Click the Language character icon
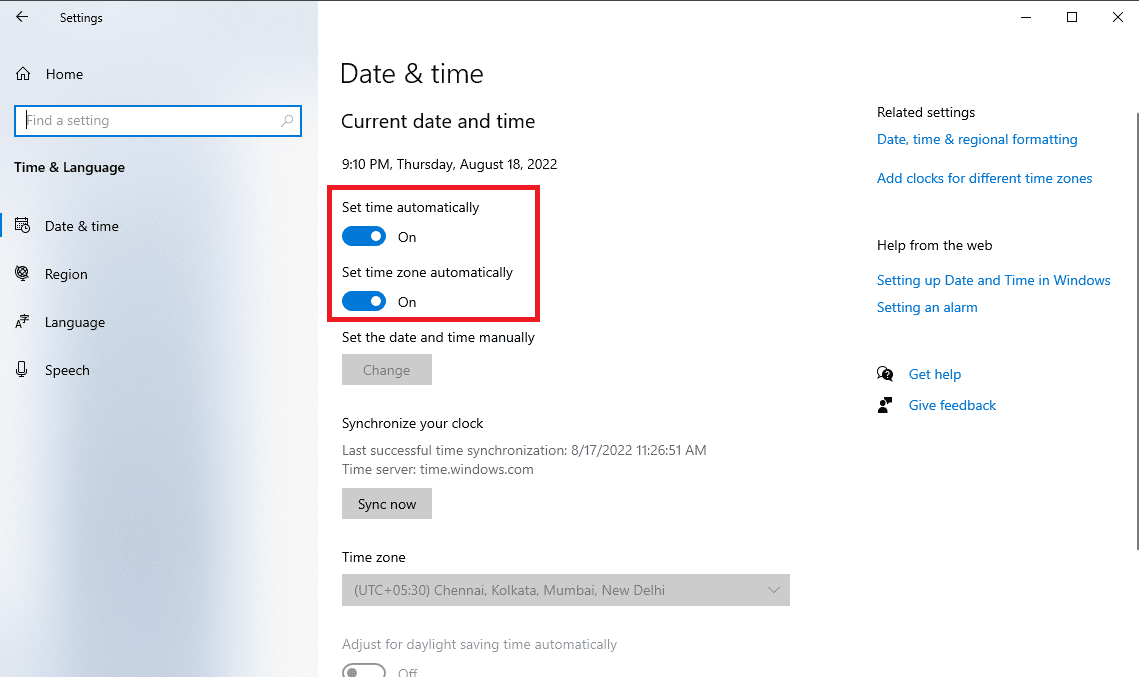This screenshot has height=677, width=1139. click(x=22, y=322)
